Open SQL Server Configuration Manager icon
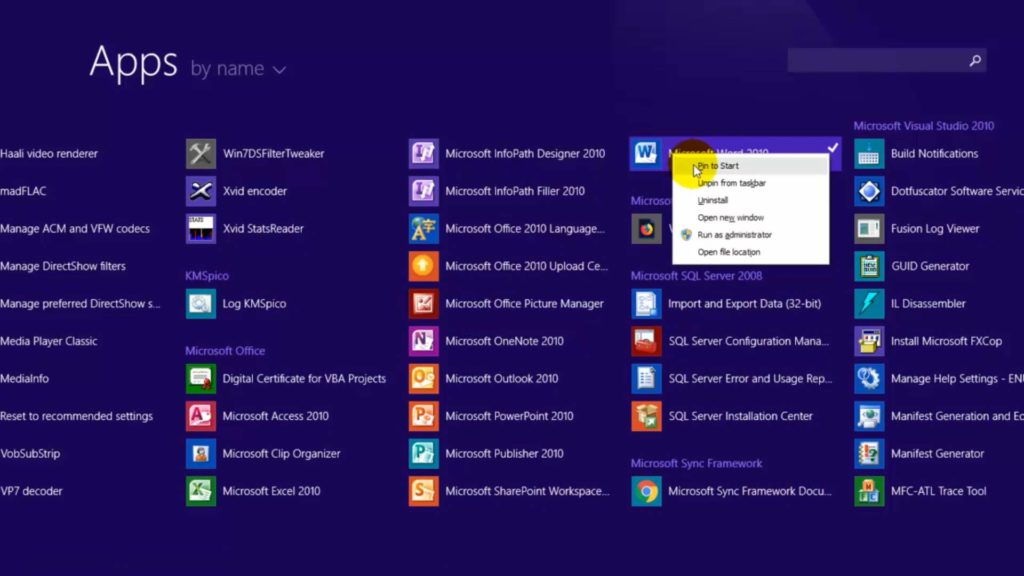This screenshot has width=1024, height=576. coord(647,341)
